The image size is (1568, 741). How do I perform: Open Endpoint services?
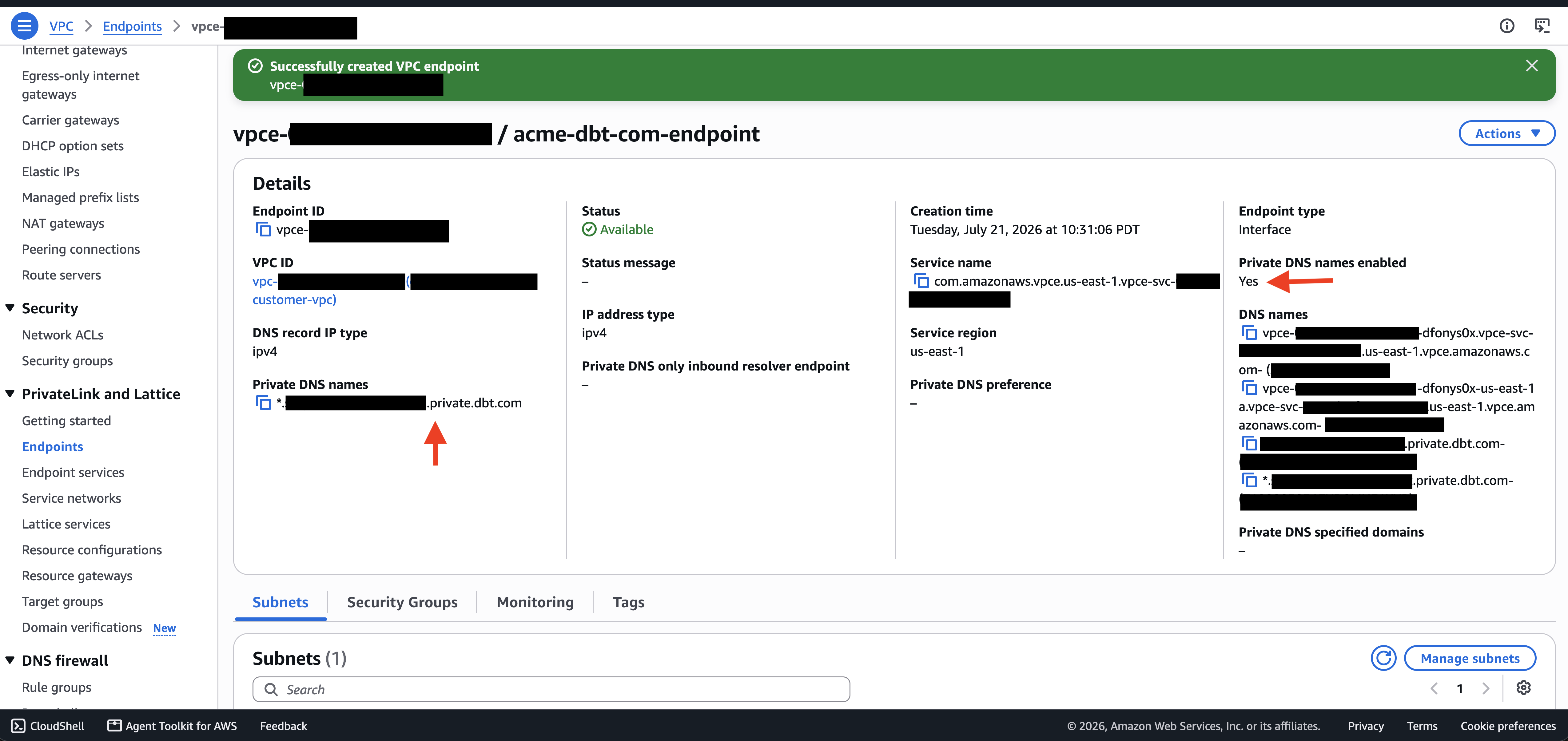point(73,473)
